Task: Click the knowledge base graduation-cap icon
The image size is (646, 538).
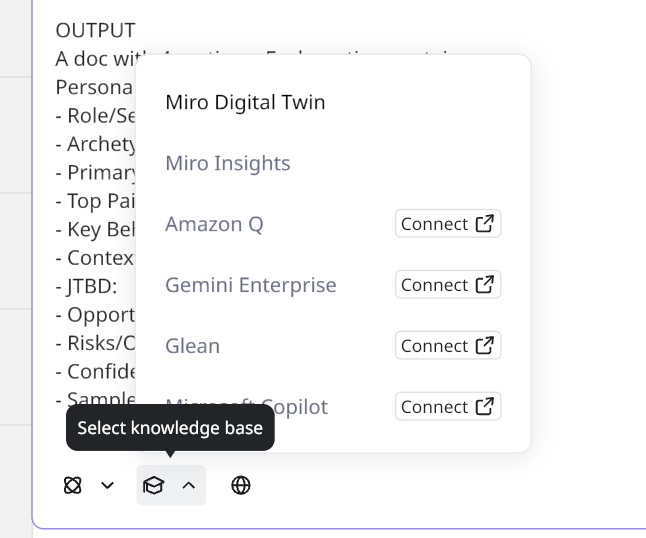Action: [153, 486]
